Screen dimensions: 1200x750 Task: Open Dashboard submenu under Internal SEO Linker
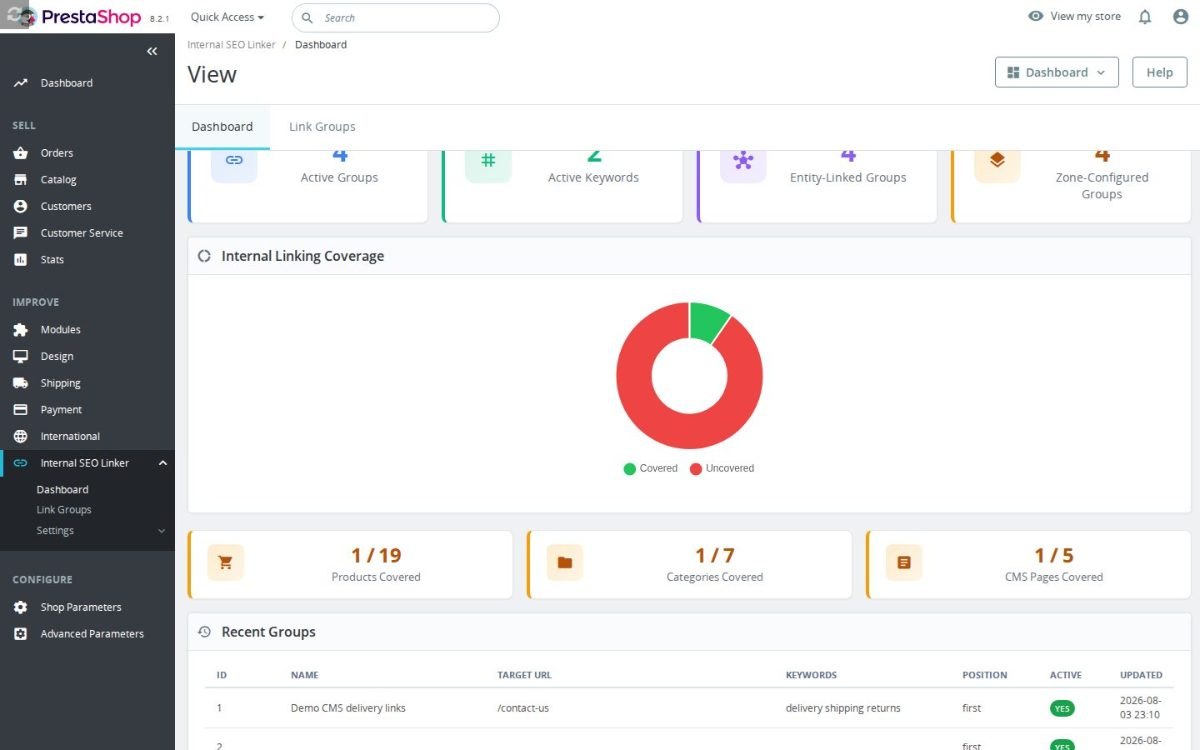coord(63,490)
